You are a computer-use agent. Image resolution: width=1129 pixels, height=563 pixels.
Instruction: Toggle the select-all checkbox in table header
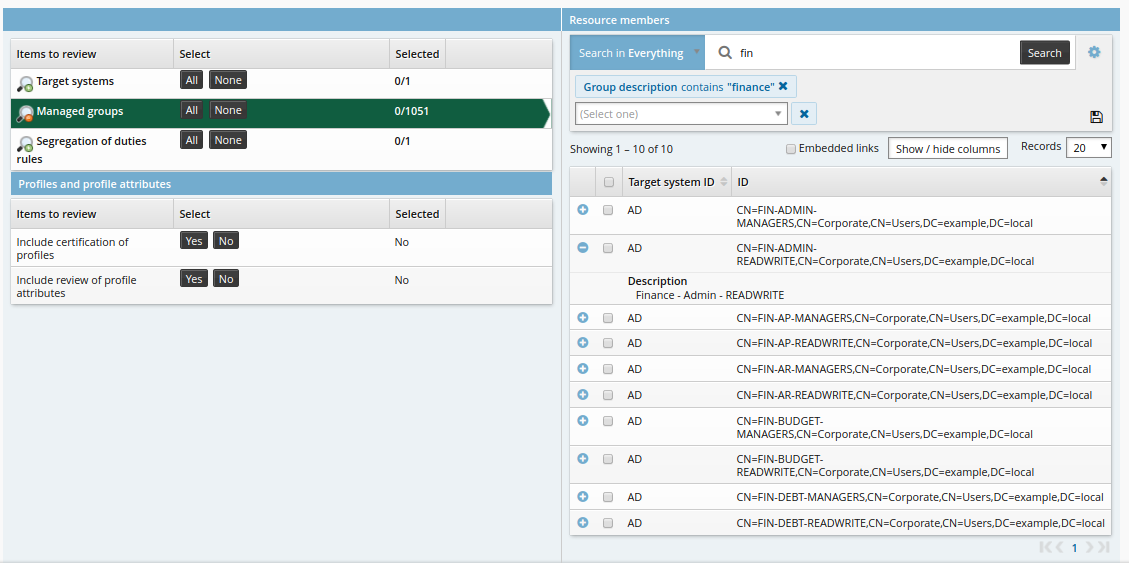[608, 182]
